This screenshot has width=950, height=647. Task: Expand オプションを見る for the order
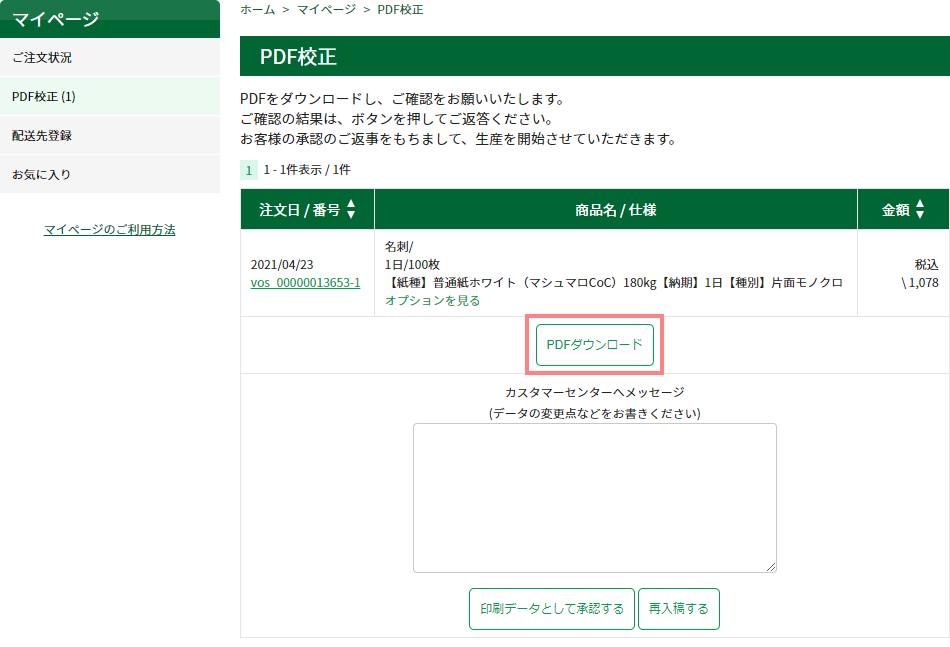432,300
